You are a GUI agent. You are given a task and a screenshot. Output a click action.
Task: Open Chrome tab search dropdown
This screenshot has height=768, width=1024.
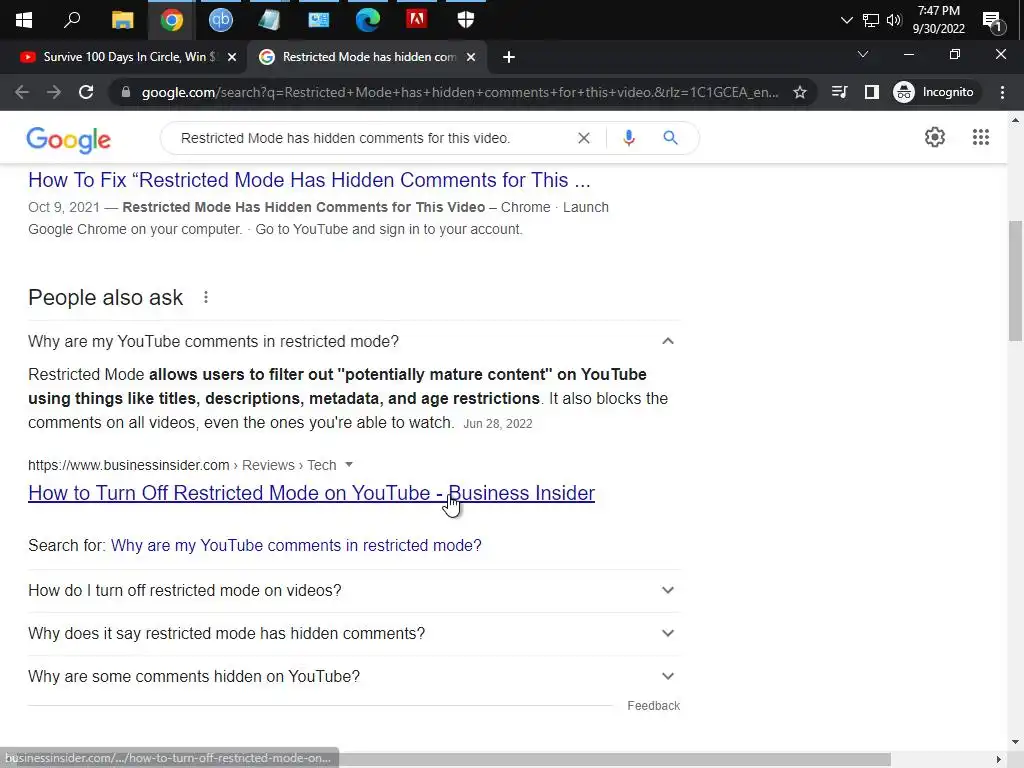(x=863, y=54)
